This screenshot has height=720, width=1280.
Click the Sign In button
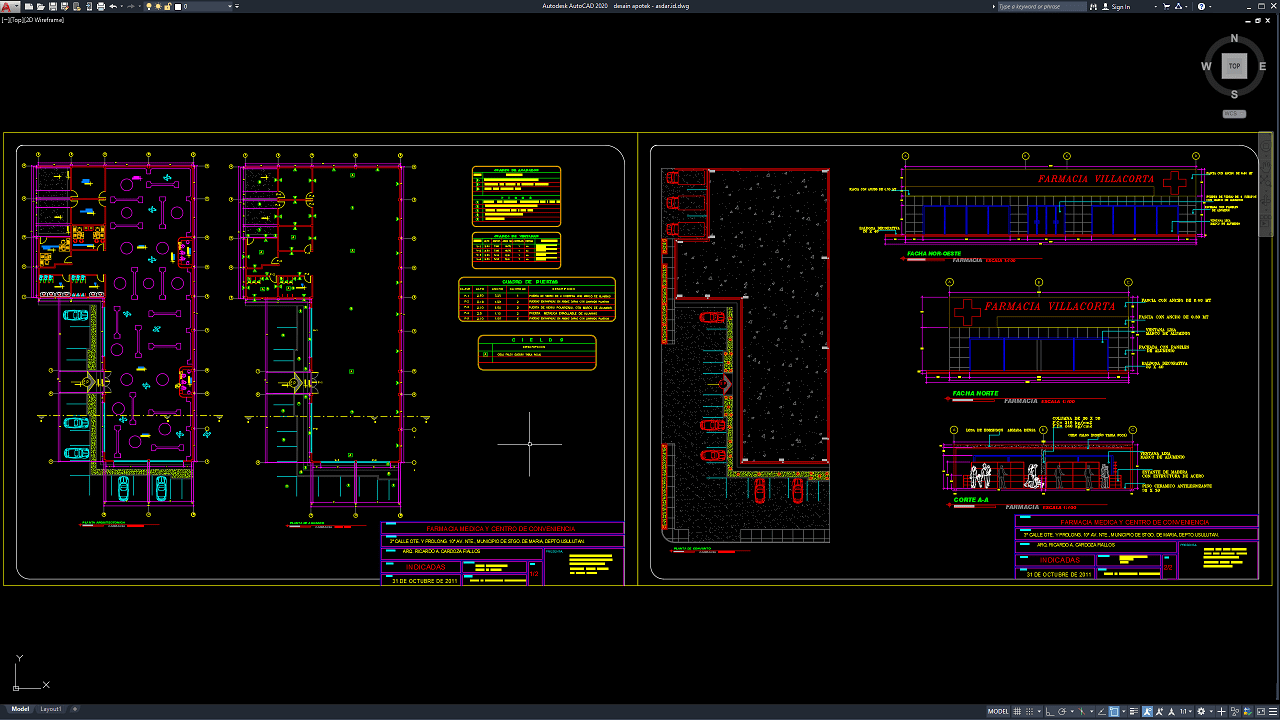pyautogui.click(x=1120, y=6)
